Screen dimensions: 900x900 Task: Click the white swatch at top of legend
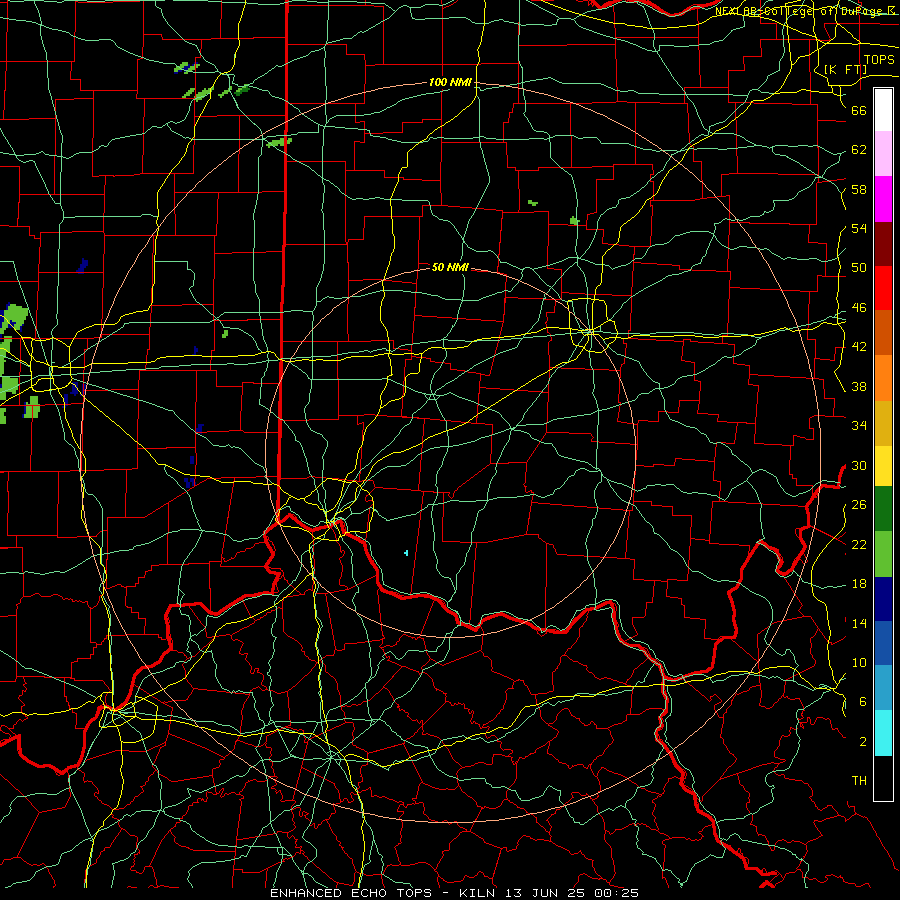tap(883, 110)
